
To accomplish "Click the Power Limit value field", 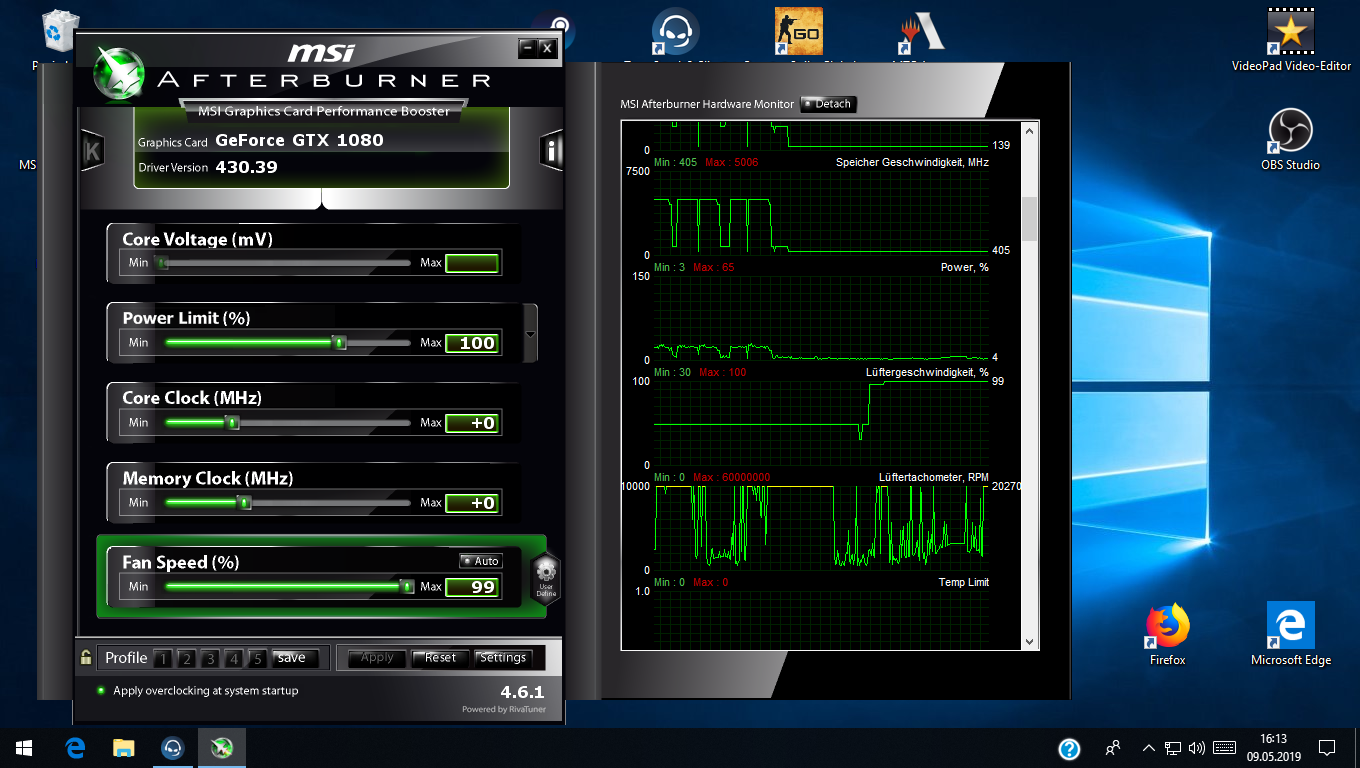I will [472, 343].
